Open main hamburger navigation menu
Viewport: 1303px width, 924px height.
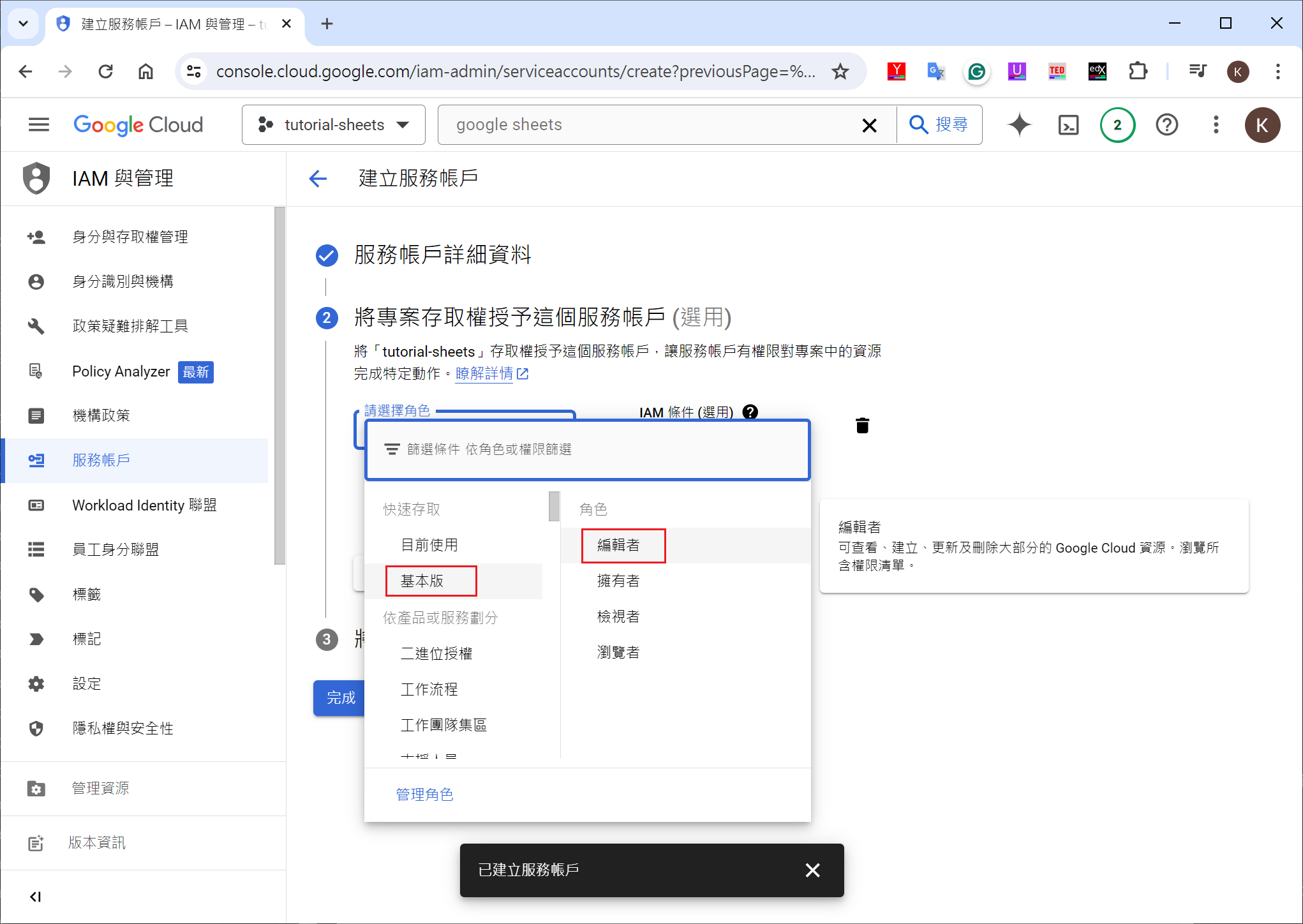pos(39,124)
